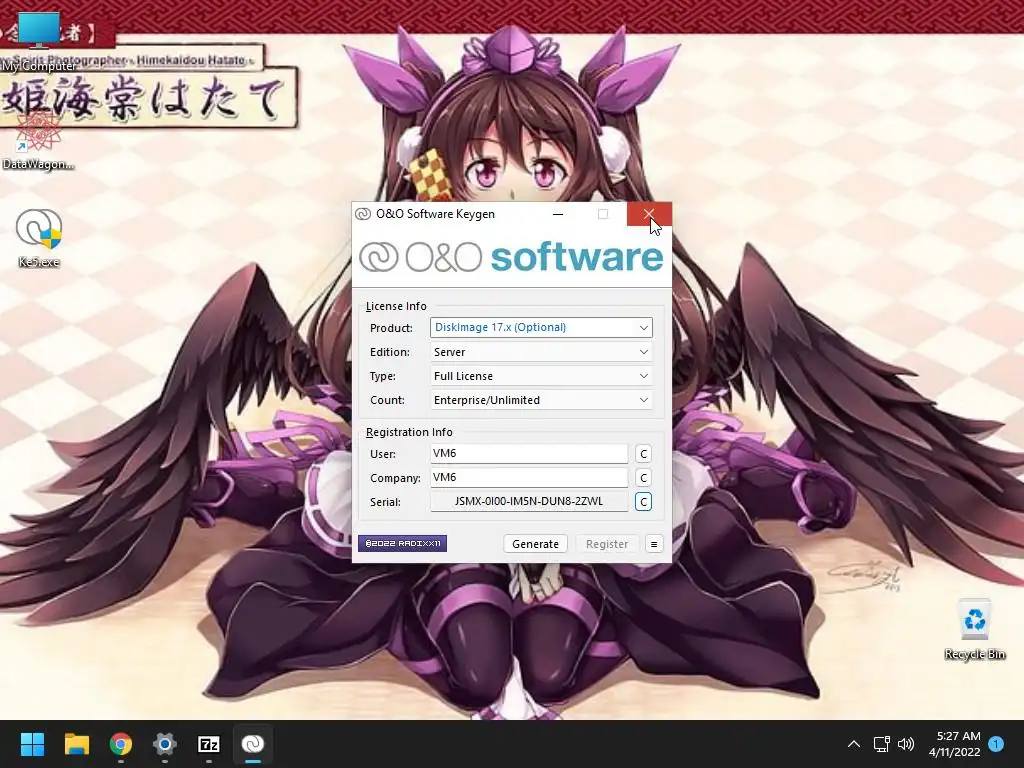
Task: Launch Google Chrome from the taskbar
Action: (121, 744)
